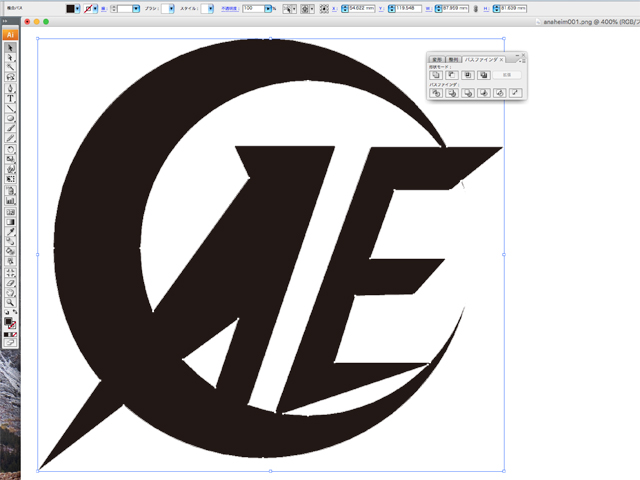640x480 pixels.
Task: Select the Selection (black arrow) tool
Action: point(10,48)
